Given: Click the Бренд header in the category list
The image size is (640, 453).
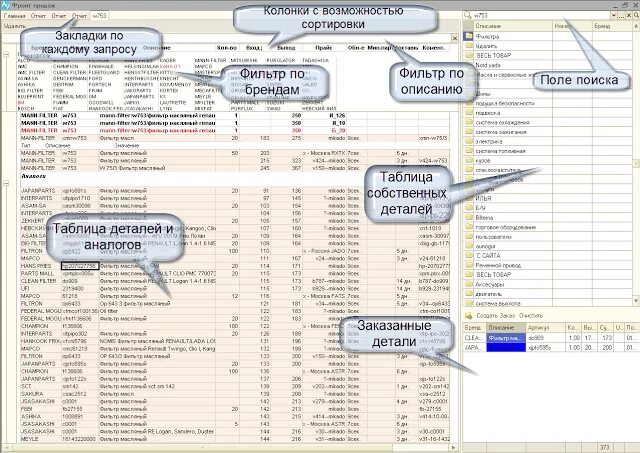Looking at the screenshot, I should pos(612,26).
